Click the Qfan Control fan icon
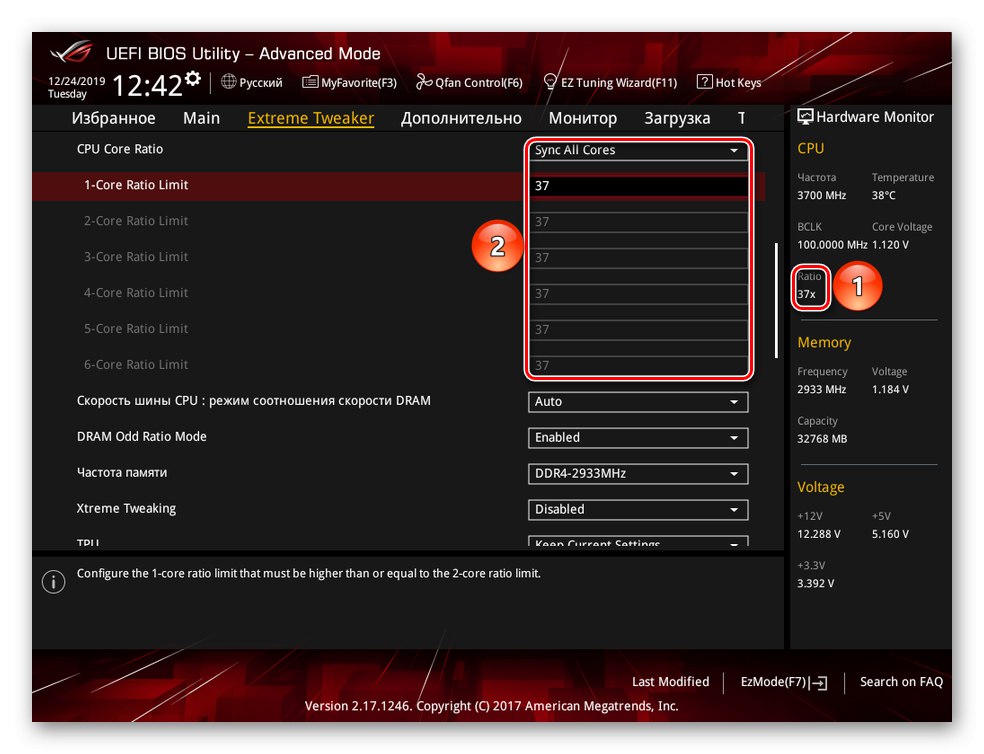Image resolution: width=984 pixels, height=754 pixels. [x=424, y=82]
